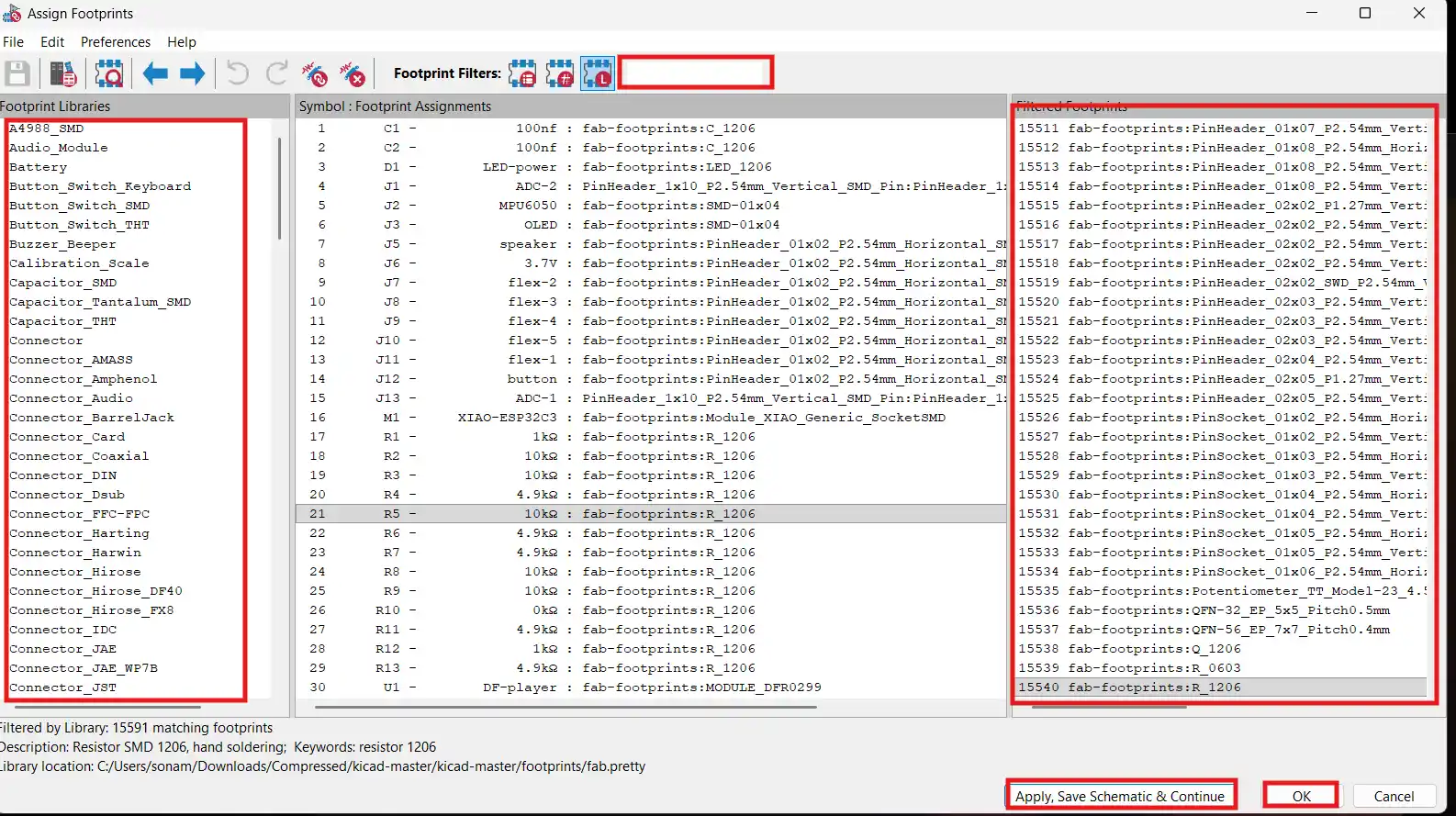Screen dimensions: 1456x816
Task: Go to previous unassociated symbol arrow
Action: pos(155,73)
